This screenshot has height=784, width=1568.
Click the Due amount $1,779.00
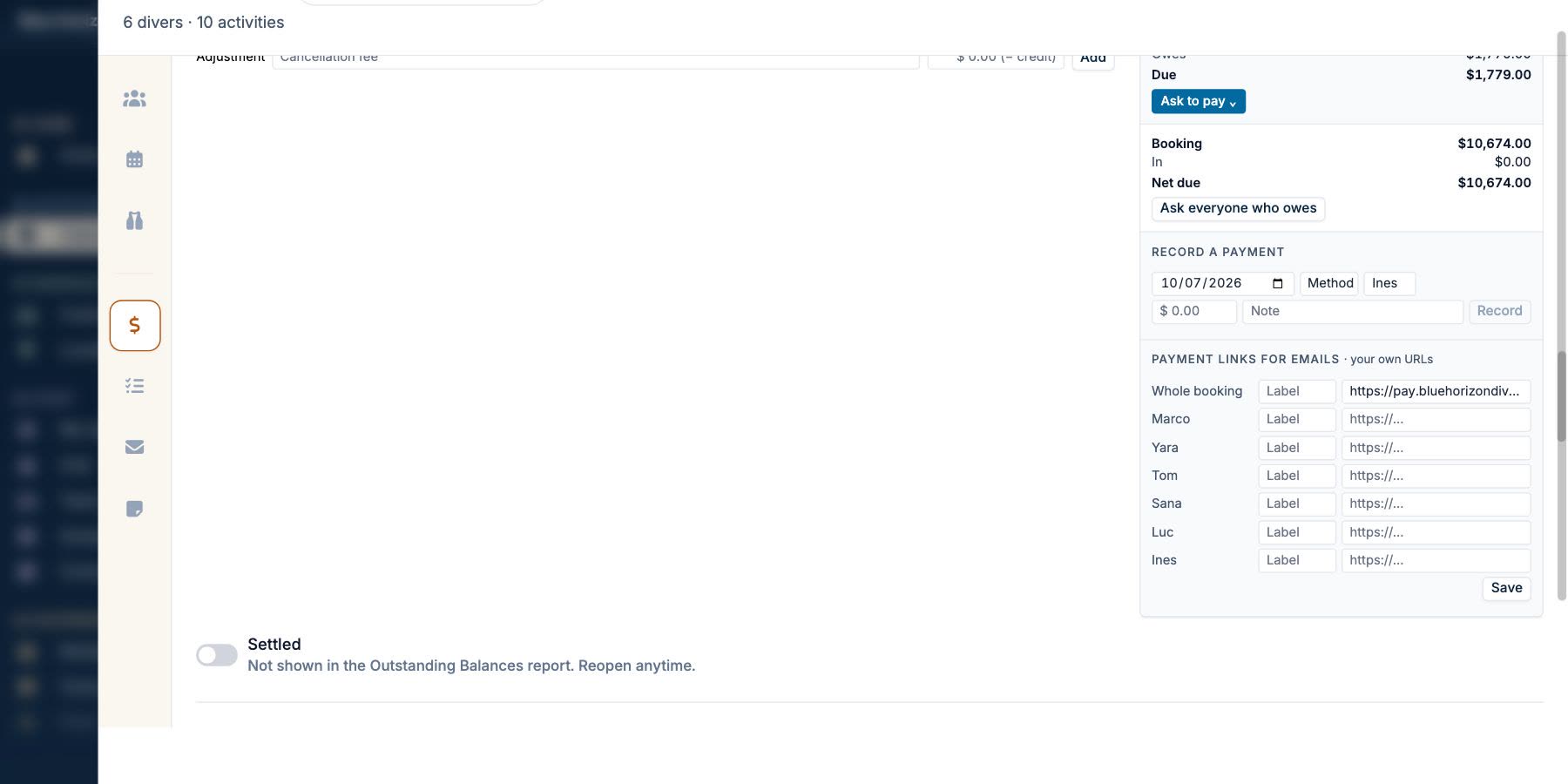click(1498, 75)
